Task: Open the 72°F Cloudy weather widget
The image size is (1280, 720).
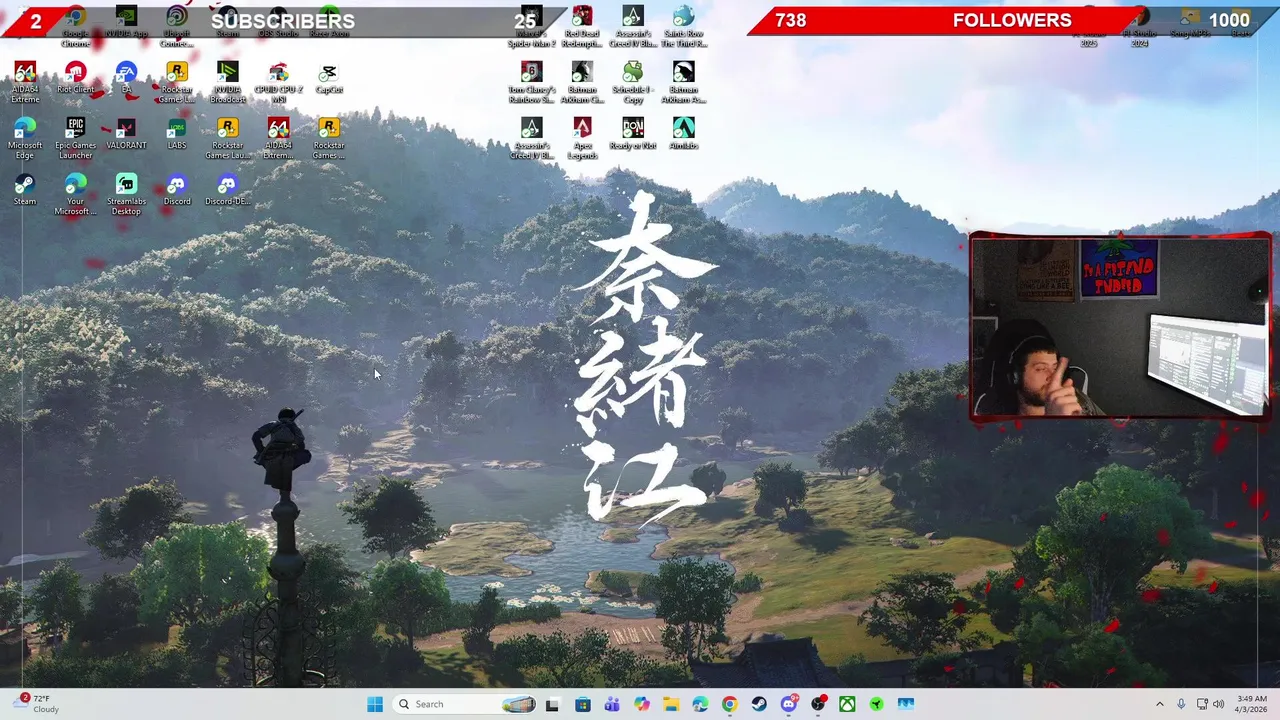Action: pyautogui.click(x=38, y=704)
